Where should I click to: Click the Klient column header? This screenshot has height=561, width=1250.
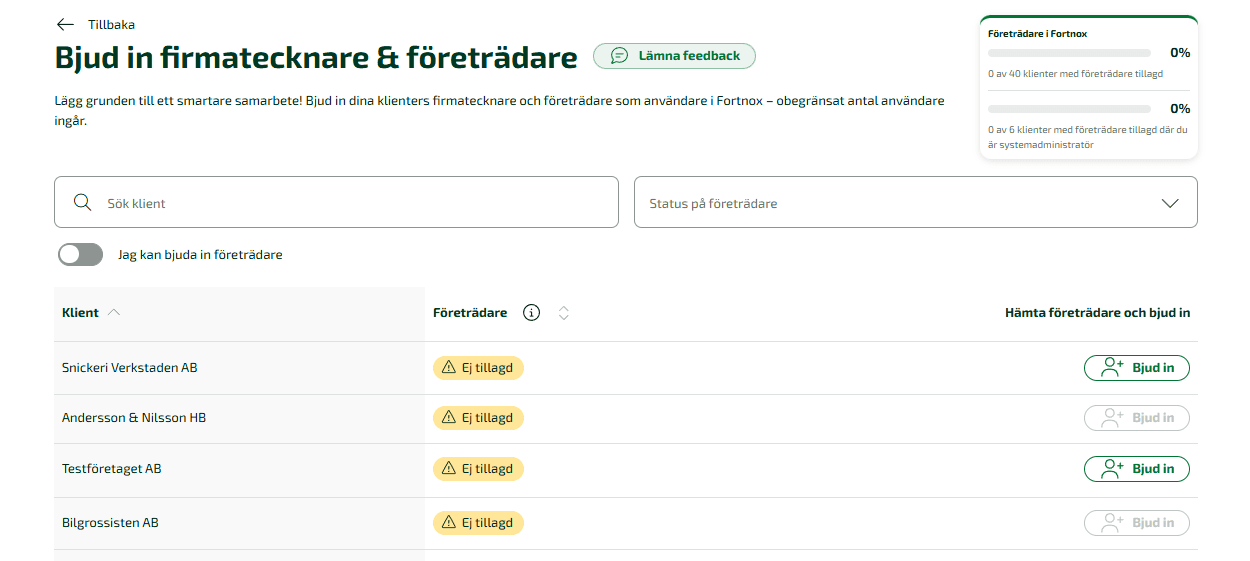point(80,313)
